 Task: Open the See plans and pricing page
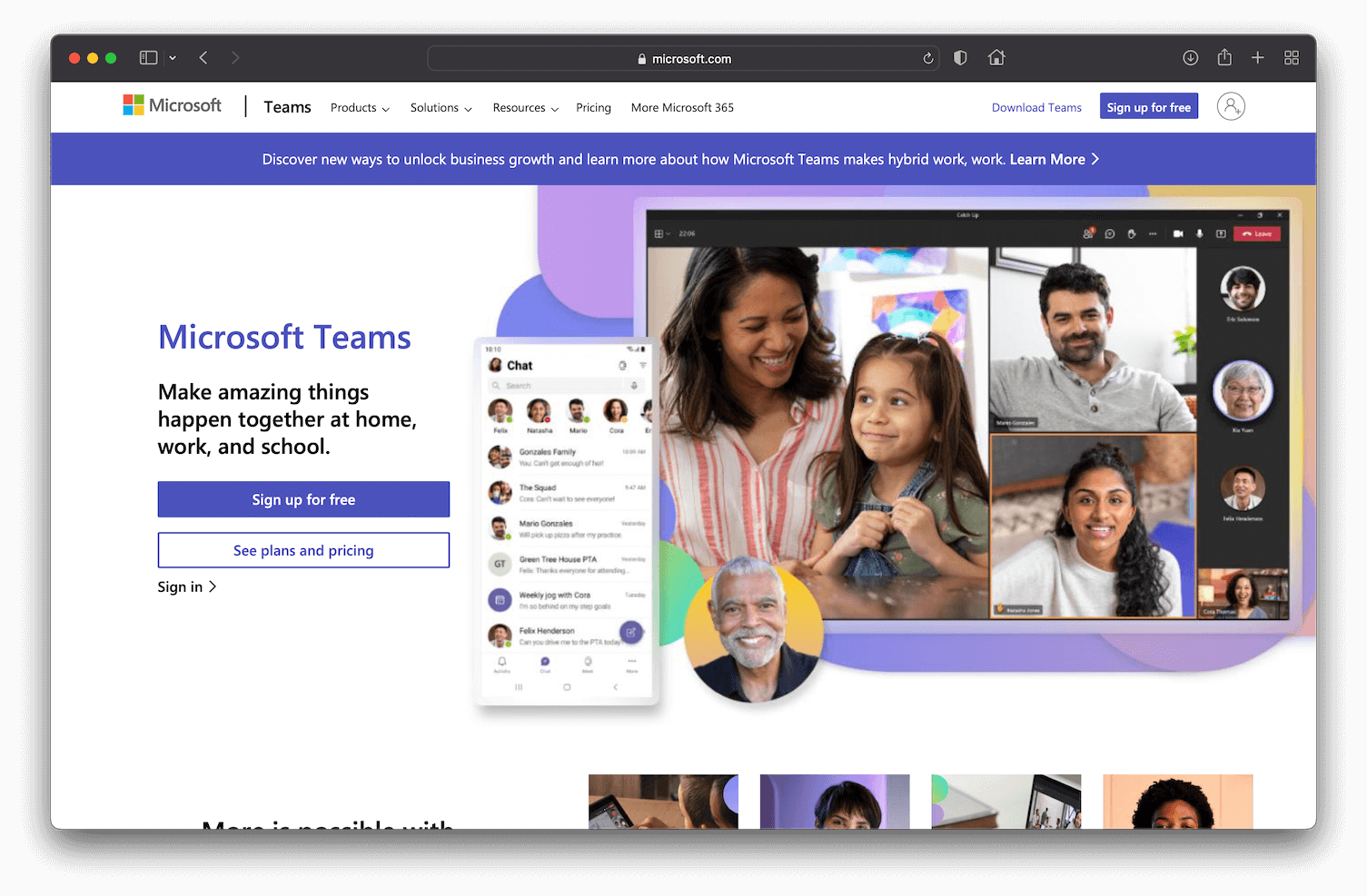click(x=303, y=550)
